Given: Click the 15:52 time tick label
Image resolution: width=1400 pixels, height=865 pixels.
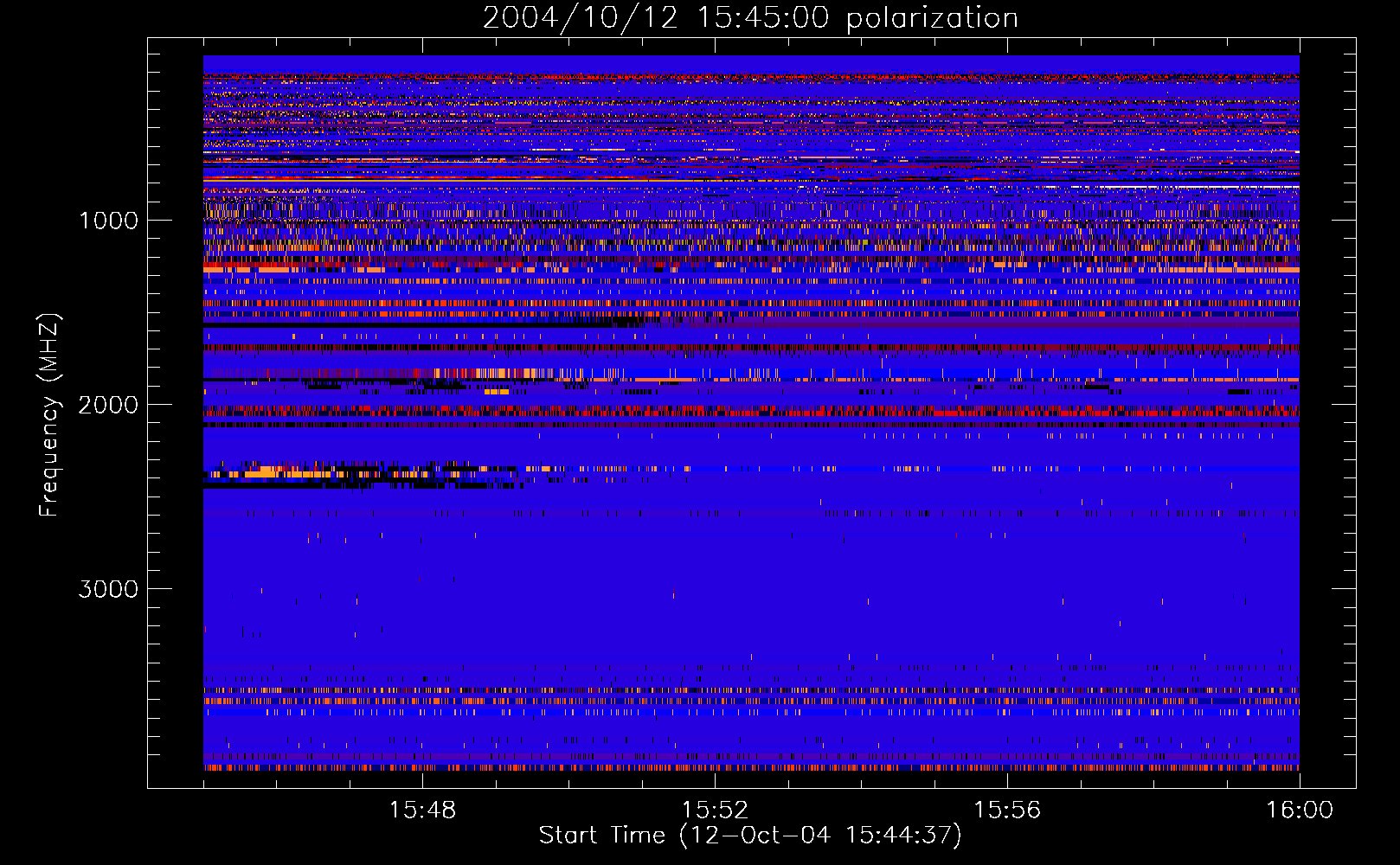Looking at the screenshot, I should click(715, 811).
